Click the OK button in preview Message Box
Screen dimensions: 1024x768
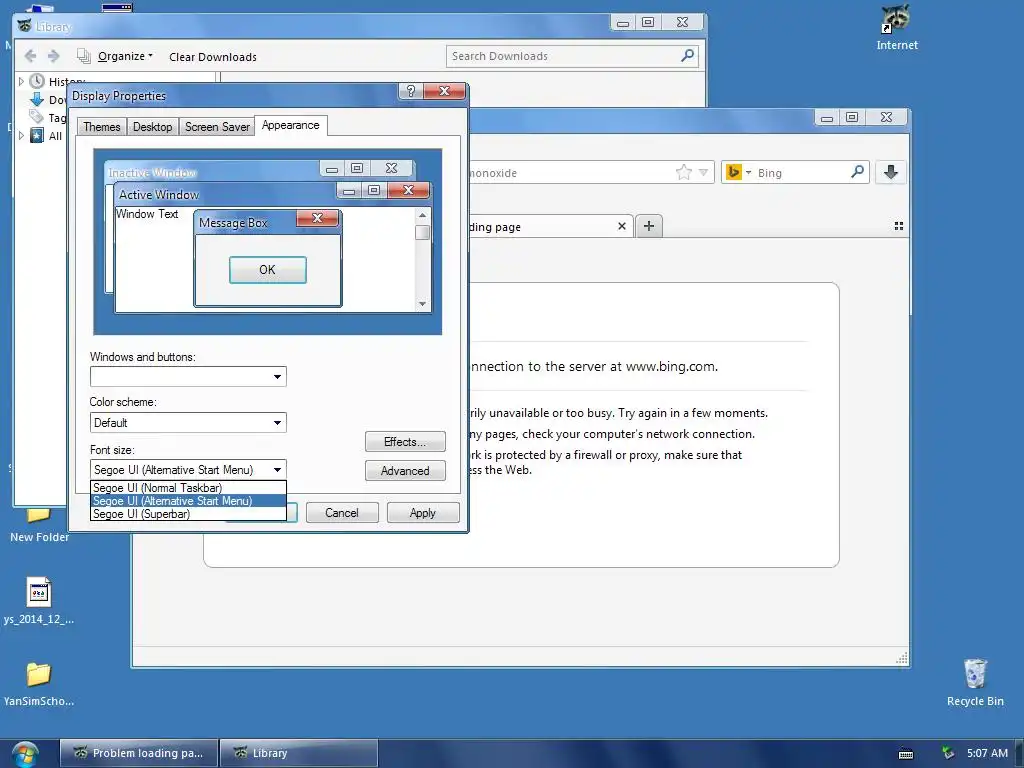267,270
